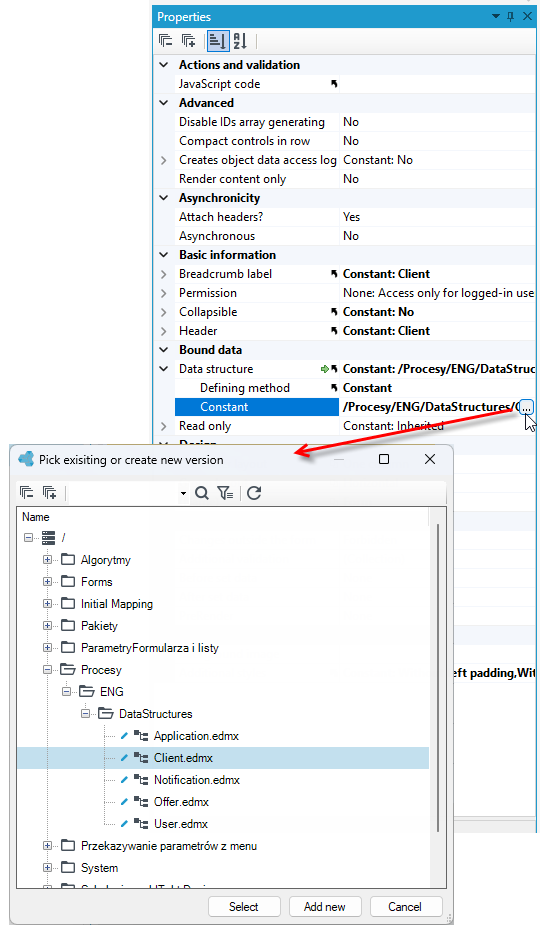The image size is (540, 933).
Task: Select Application.edmx file
Action: 196,736
